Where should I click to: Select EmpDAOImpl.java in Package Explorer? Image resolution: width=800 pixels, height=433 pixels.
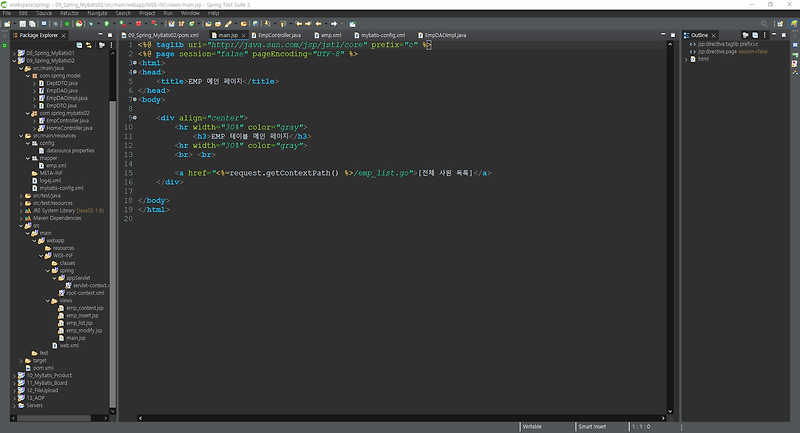point(67,98)
